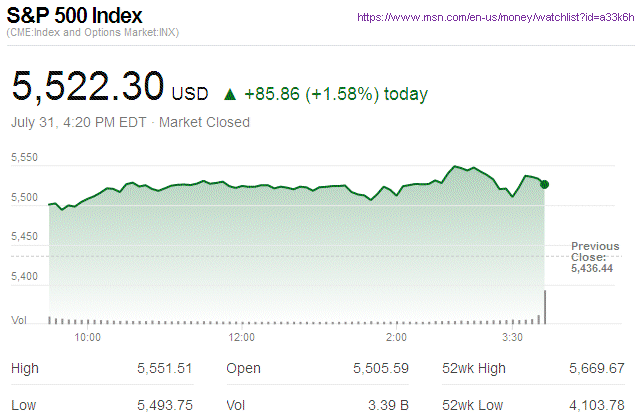Click the tall closing volume bar
This screenshot has height=420, width=640.
coord(545,306)
